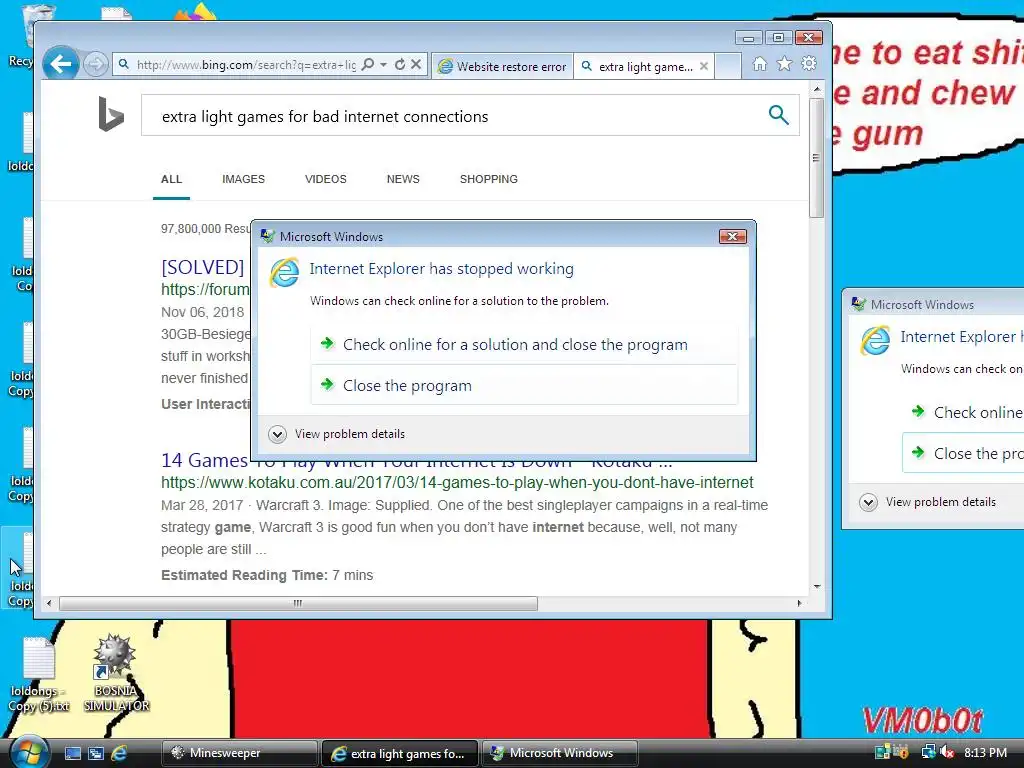Viewport: 1024px width, 768px height.
Task: Maximize the Internet Explorer window
Action: (x=778, y=38)
